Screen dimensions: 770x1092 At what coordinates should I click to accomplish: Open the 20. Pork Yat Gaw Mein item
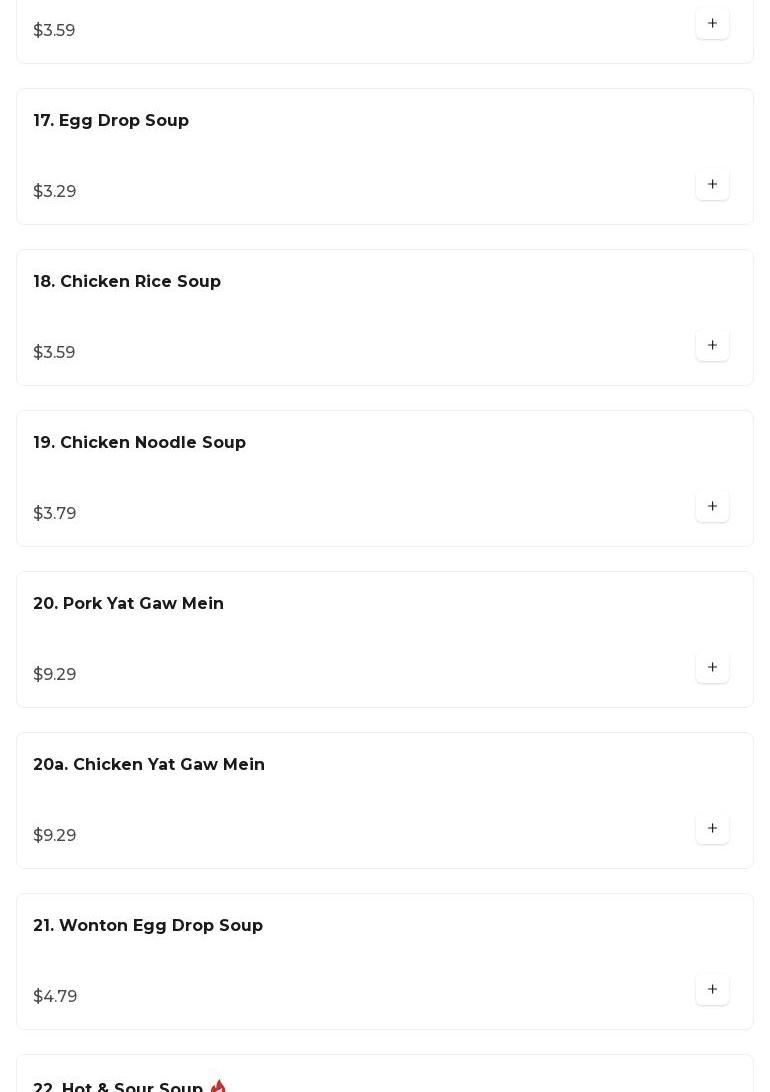click(128, 604)
